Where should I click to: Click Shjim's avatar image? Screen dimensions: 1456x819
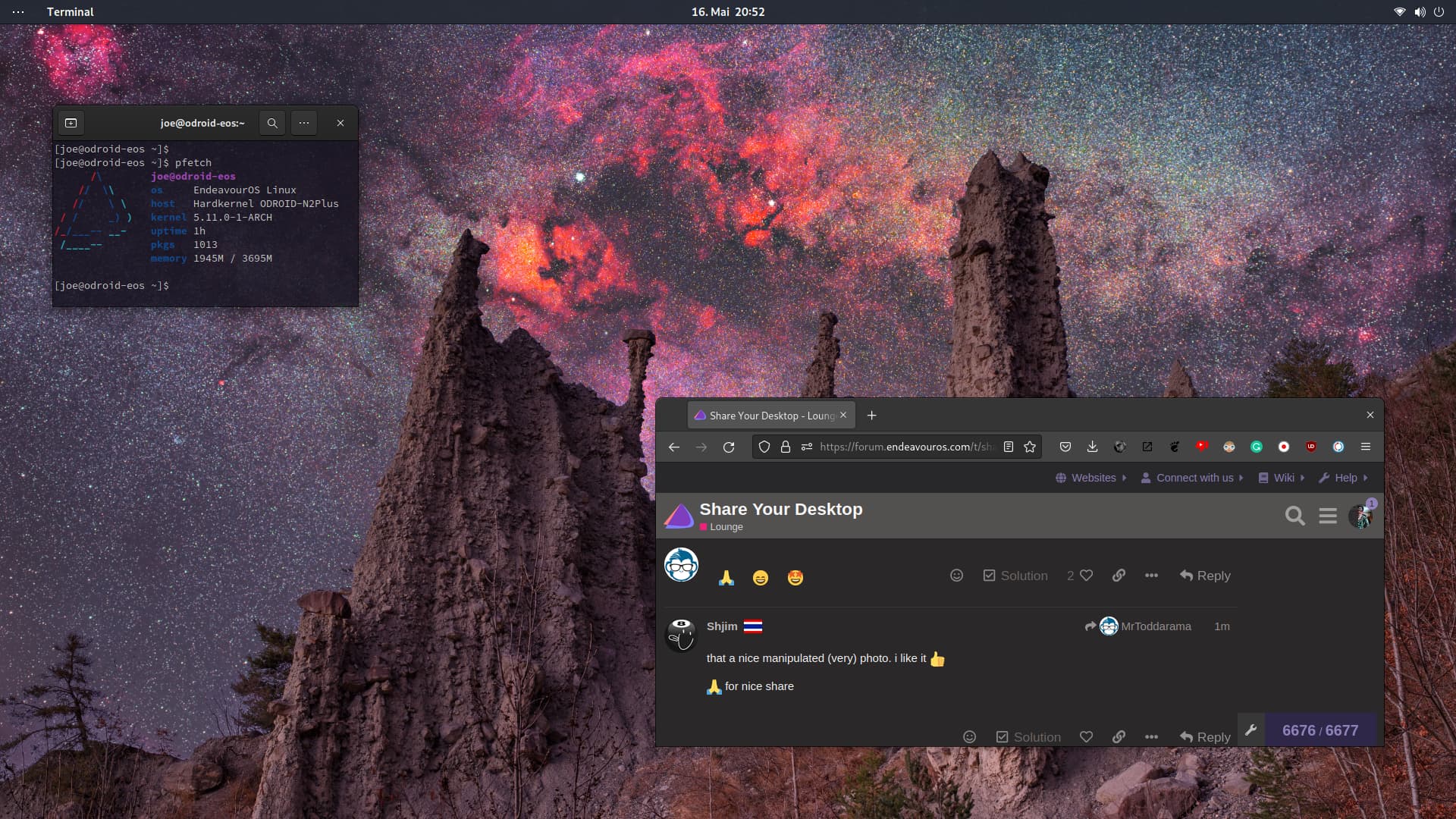[681, 635]
